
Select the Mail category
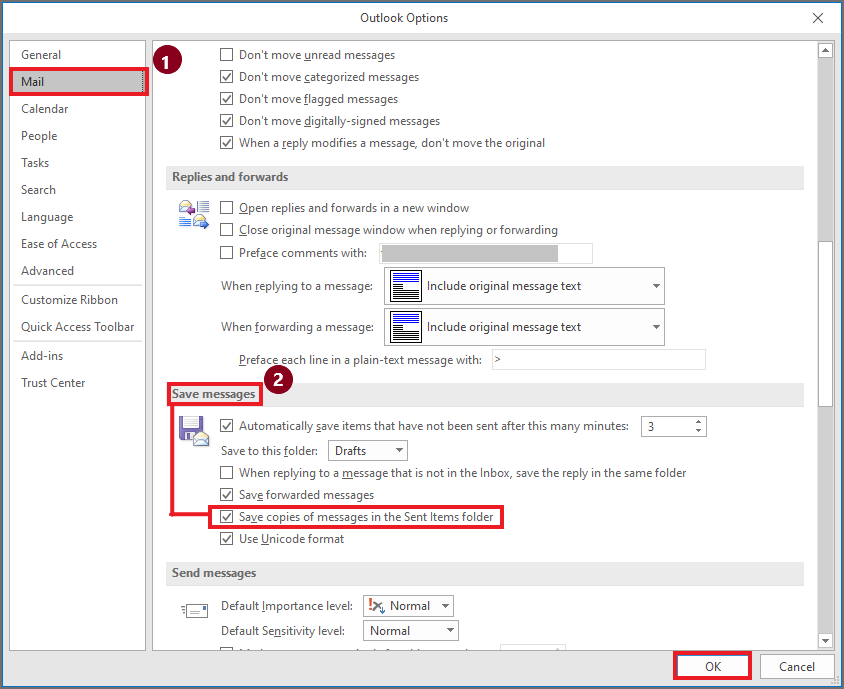[78, 82]
